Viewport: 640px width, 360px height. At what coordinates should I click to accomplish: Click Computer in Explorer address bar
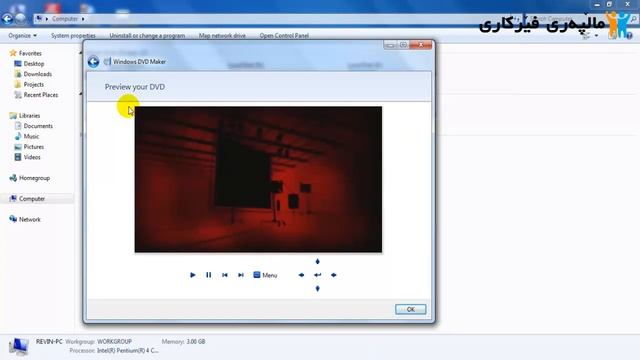pos(64,19)
